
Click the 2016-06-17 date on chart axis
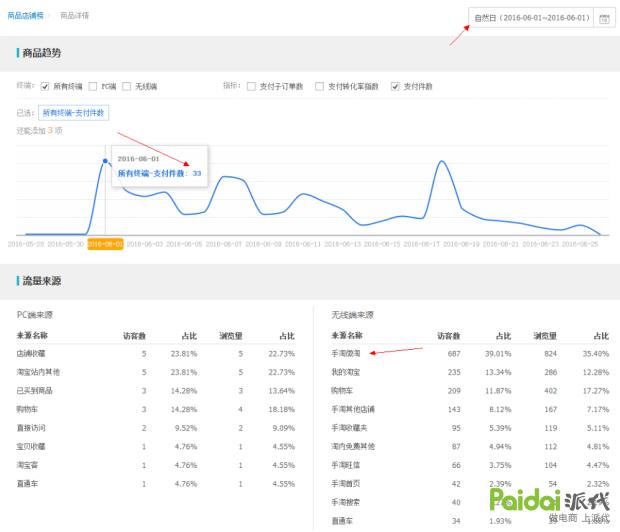[422, 244]
